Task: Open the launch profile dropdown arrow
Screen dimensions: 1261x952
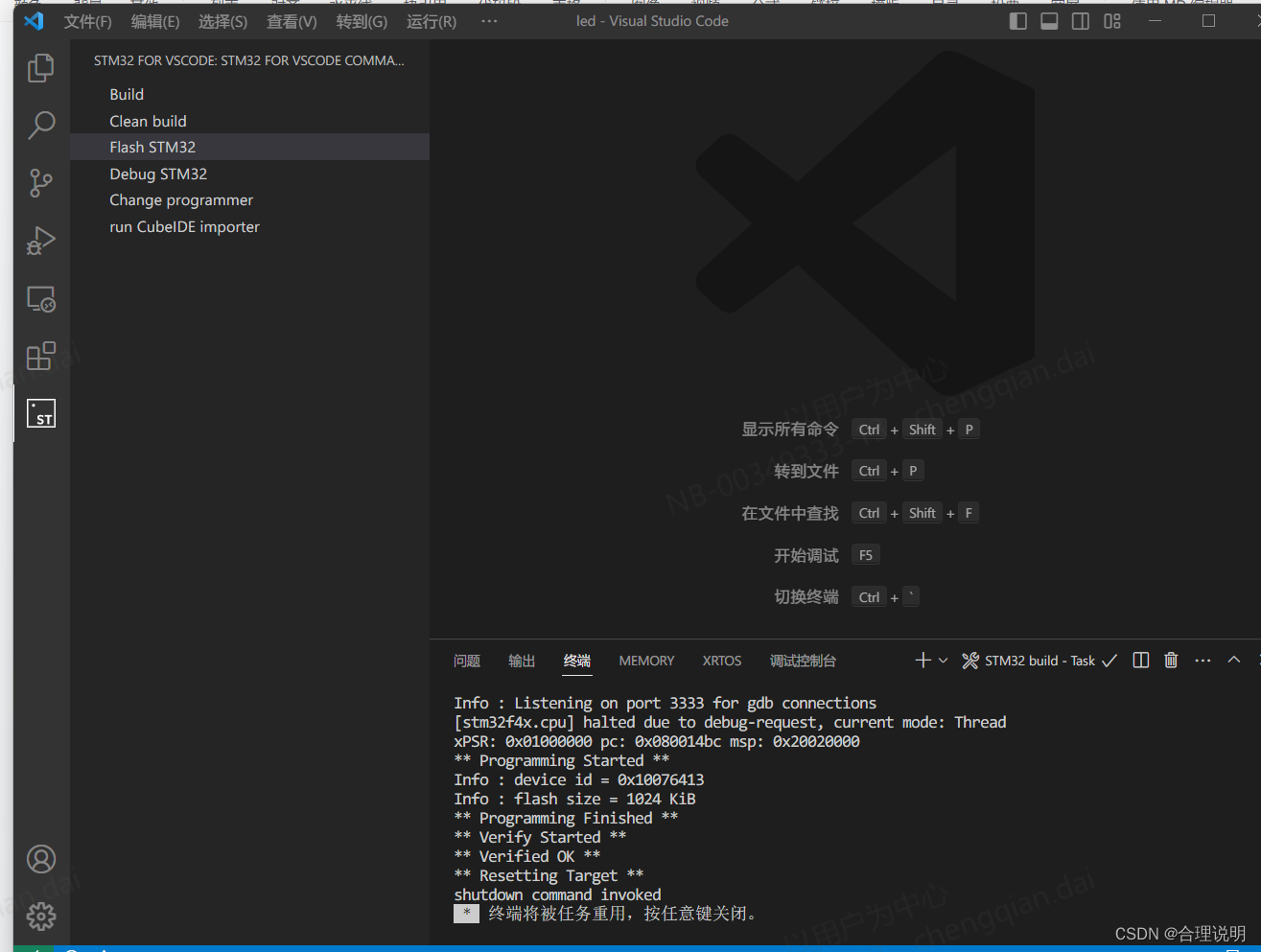Action: coord(944,661)
